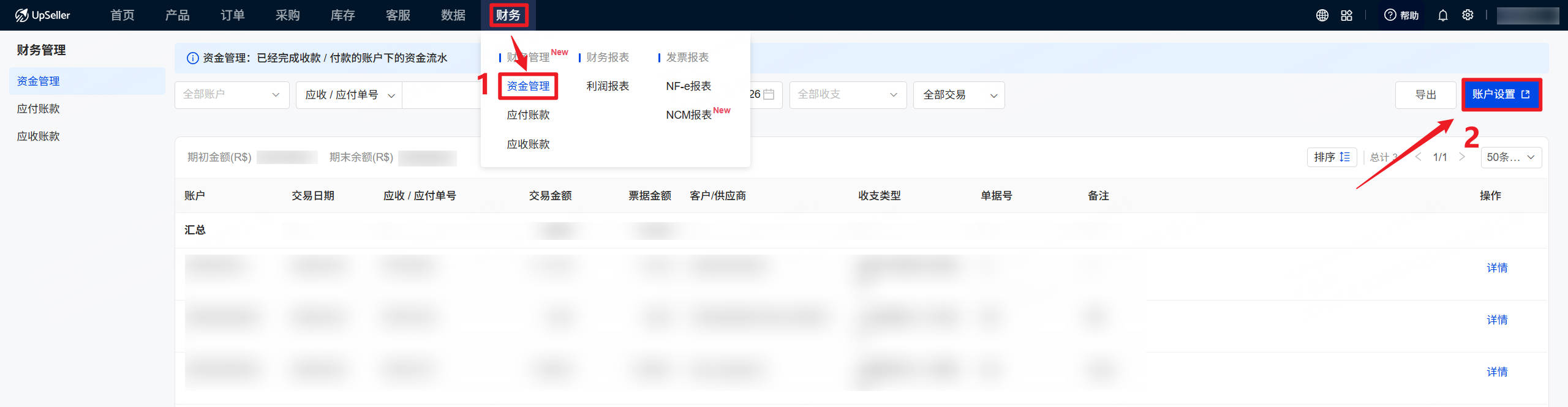Image resolution: width=1568 pixels, height=407 pixels.
Task: Click the 财务管理 sidebar heading
Action: coord(41,50)
